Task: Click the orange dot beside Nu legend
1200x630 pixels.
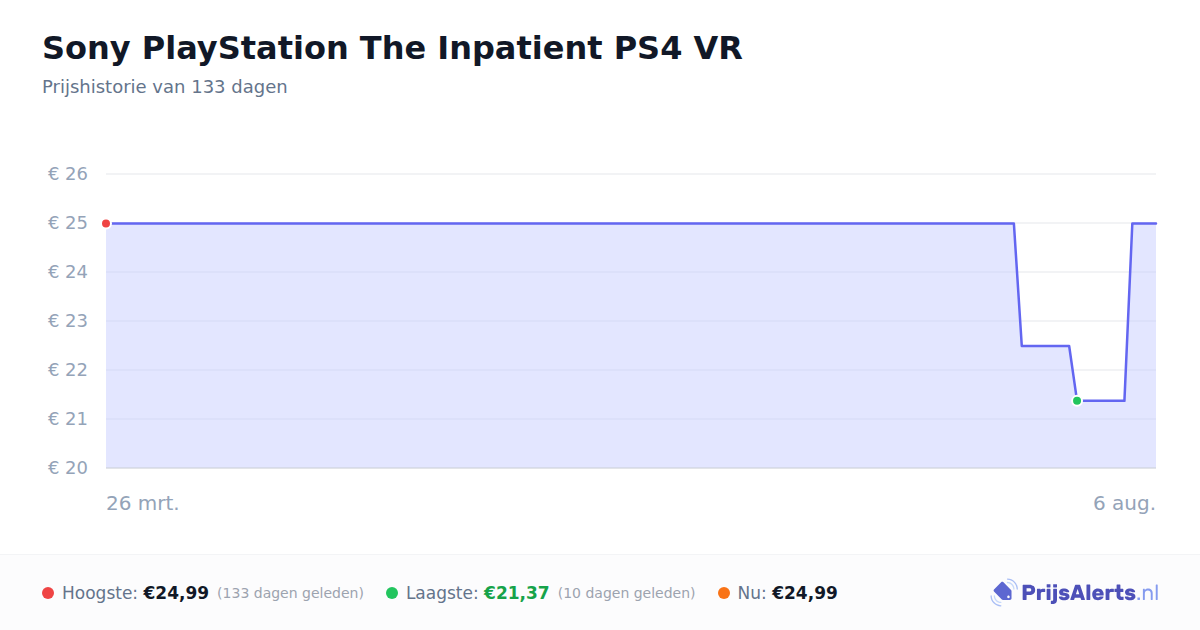Action: click(x=724, y=593)
